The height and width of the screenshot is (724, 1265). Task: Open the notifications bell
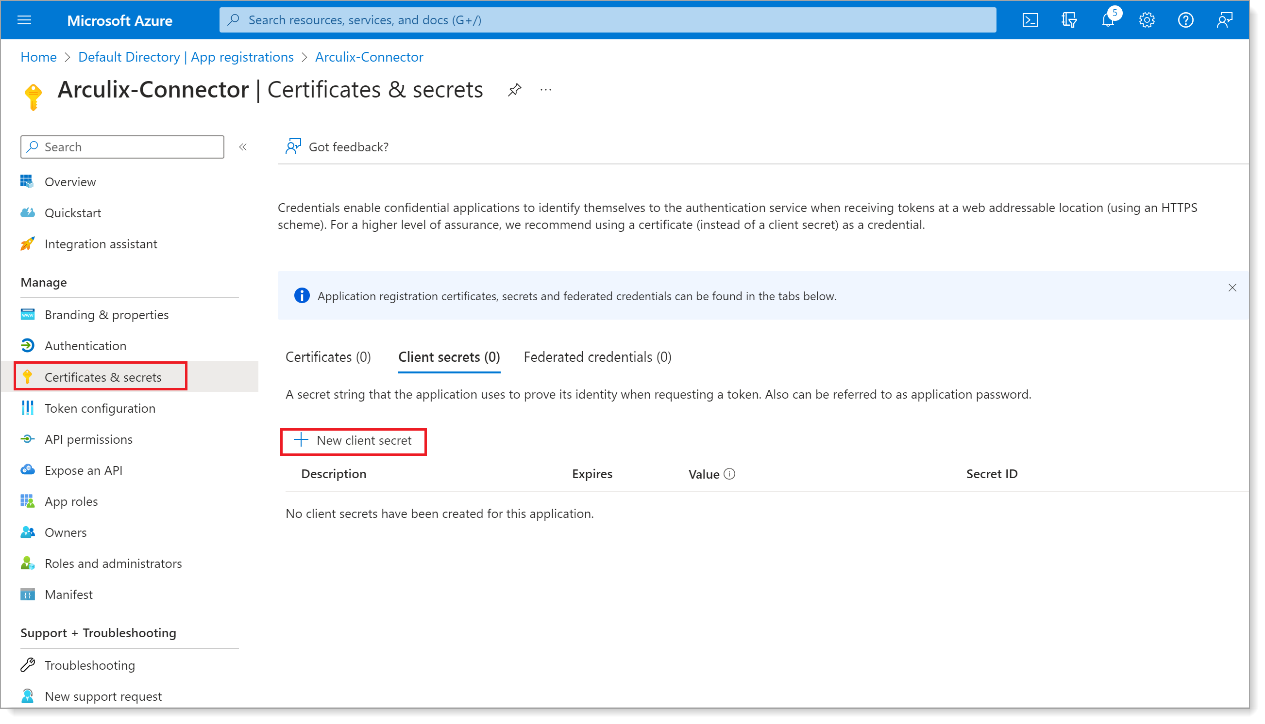pos(1108,20)
